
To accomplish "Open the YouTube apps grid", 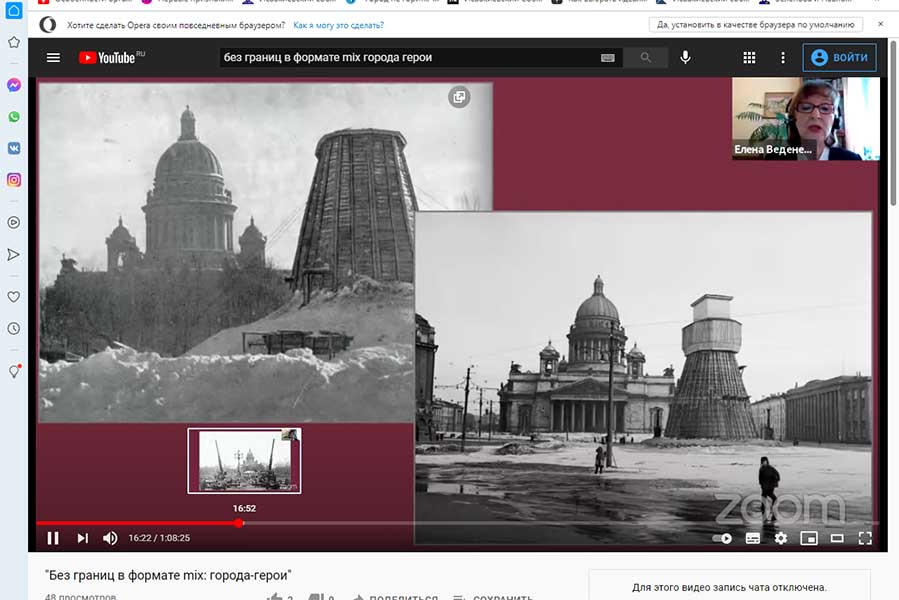I will [749, 57].
